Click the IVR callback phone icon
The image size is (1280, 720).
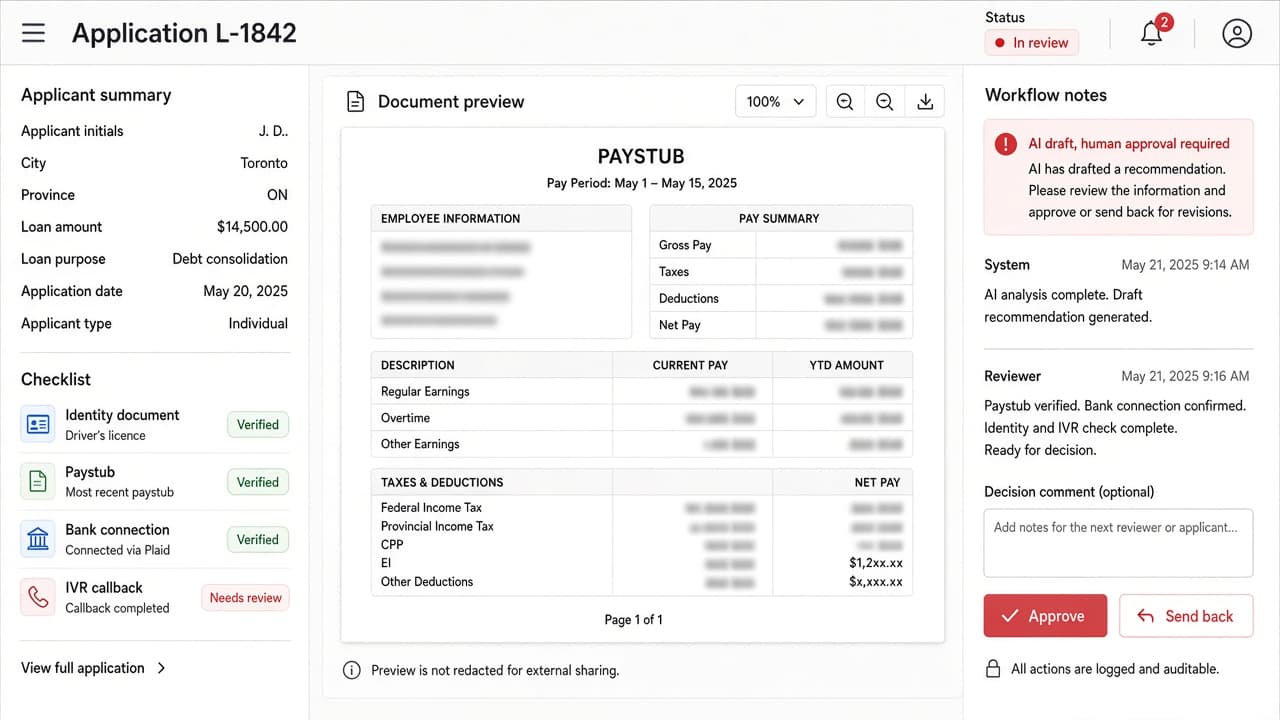(38, 597)
